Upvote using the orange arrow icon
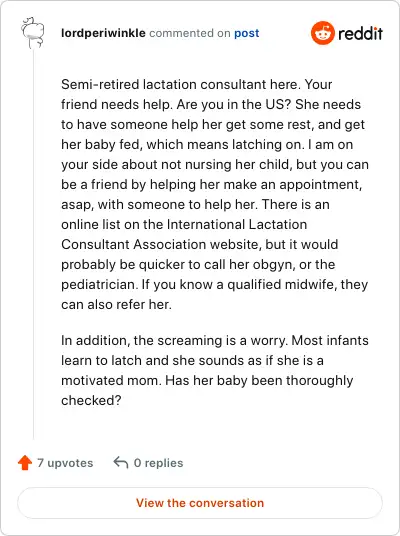The height and width of the screenshot is (536, 400). pos(25,463)
